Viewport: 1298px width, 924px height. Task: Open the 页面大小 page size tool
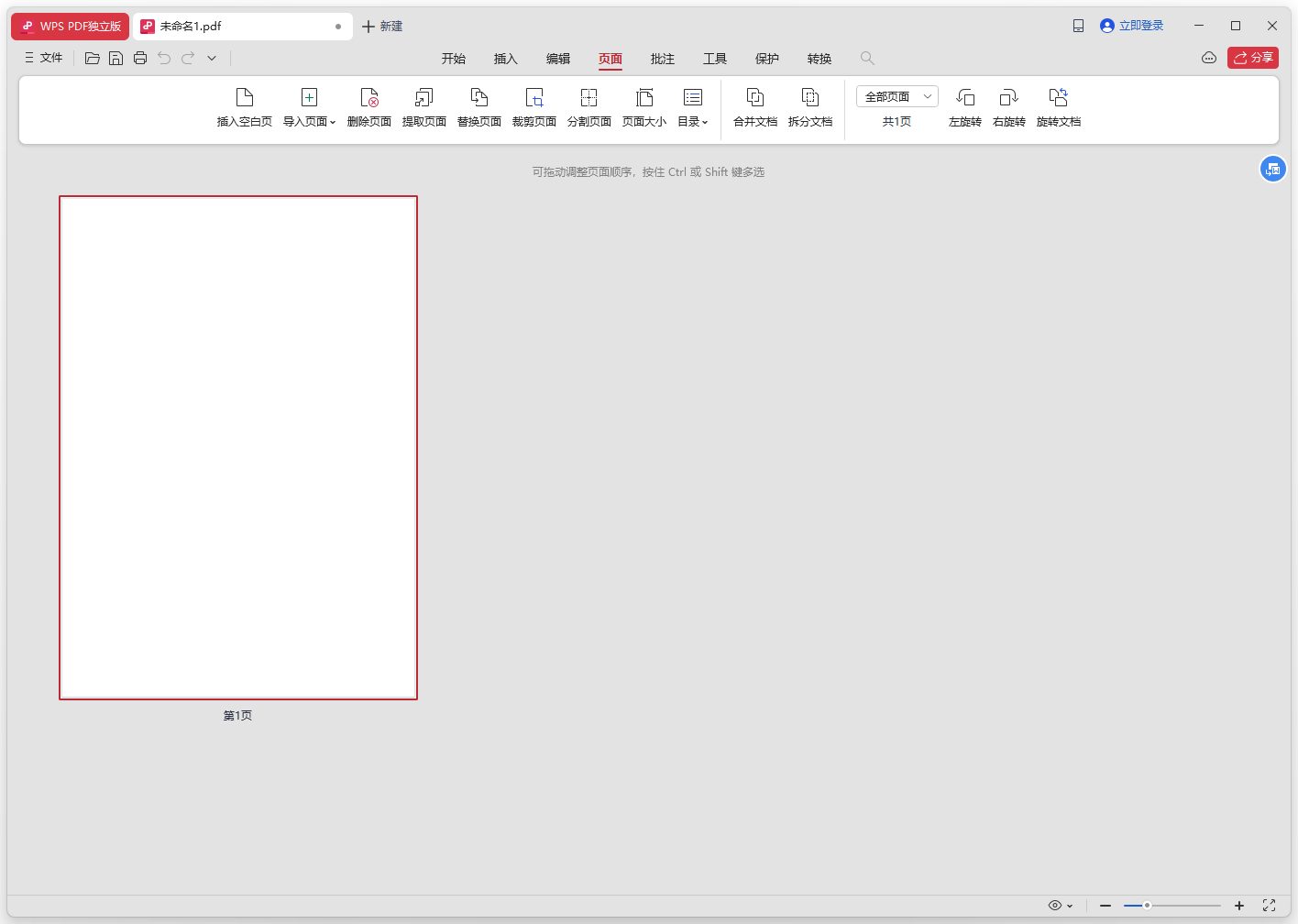[644, 105]
